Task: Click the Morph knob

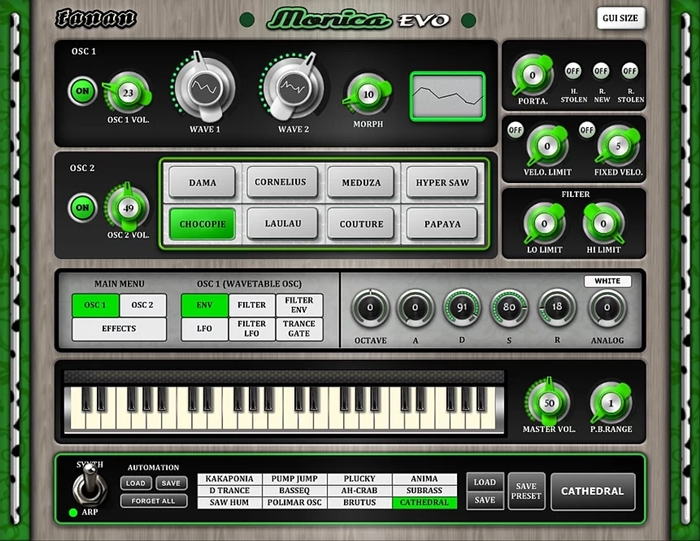Action: tap(368, 95)
